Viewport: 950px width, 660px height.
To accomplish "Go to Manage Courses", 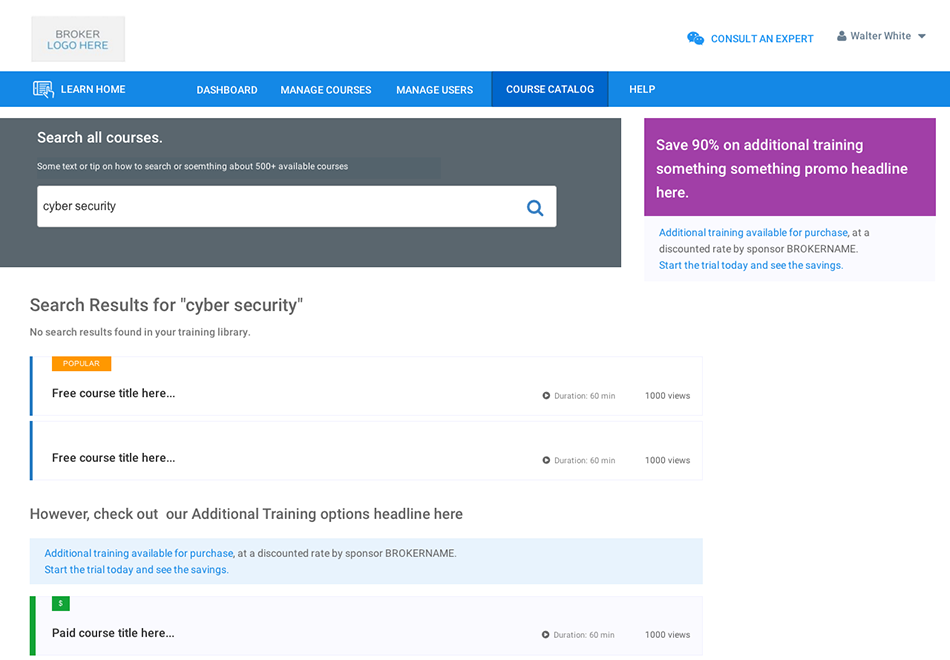I will coord(326,90).
